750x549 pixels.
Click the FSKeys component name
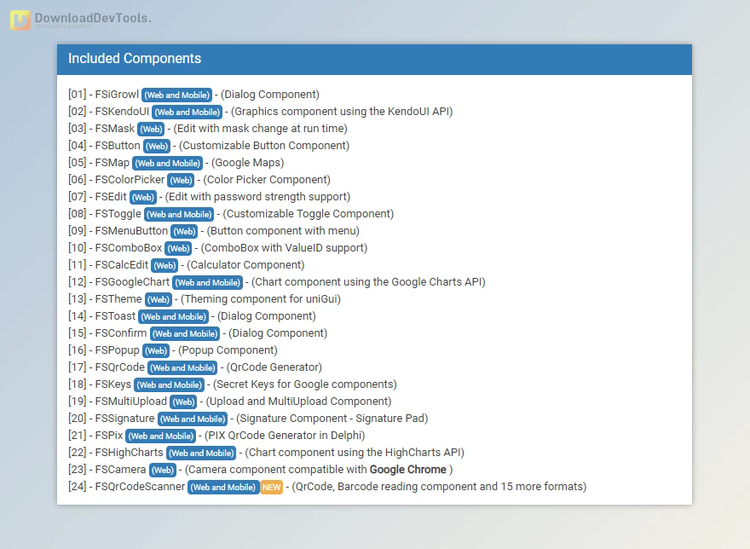(x=113, y=384)
